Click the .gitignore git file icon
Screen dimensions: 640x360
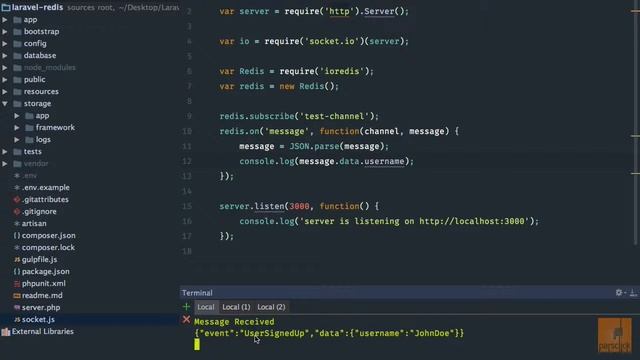click(x=17, y=211)
